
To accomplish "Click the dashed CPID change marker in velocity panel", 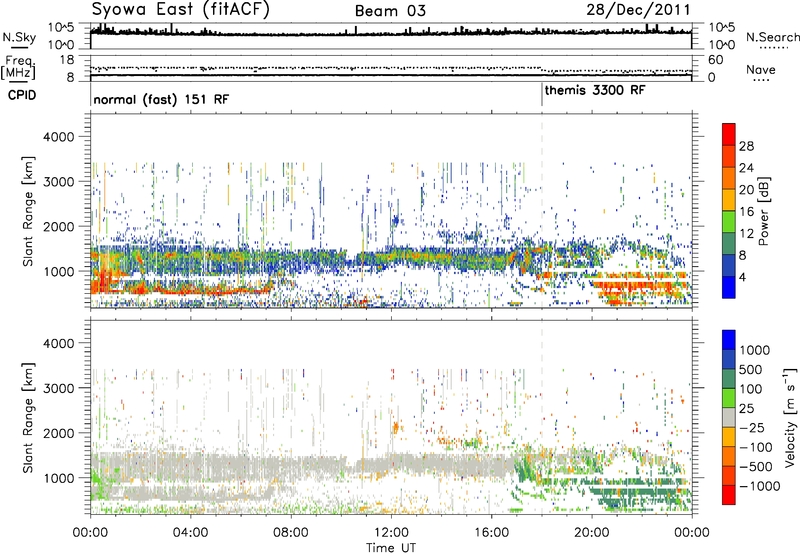I will click(542, 418).
